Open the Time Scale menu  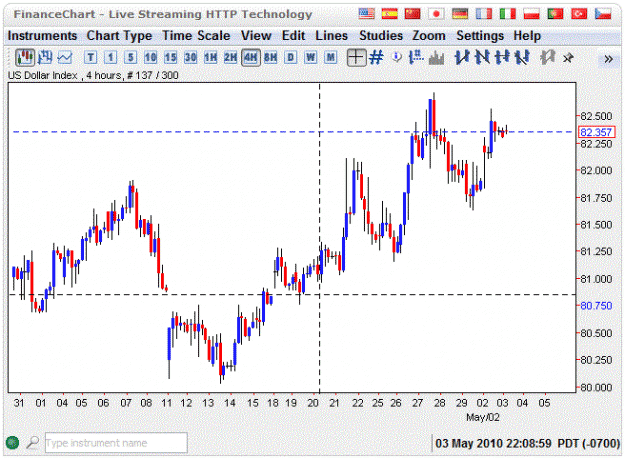click(x=196, y=36)
